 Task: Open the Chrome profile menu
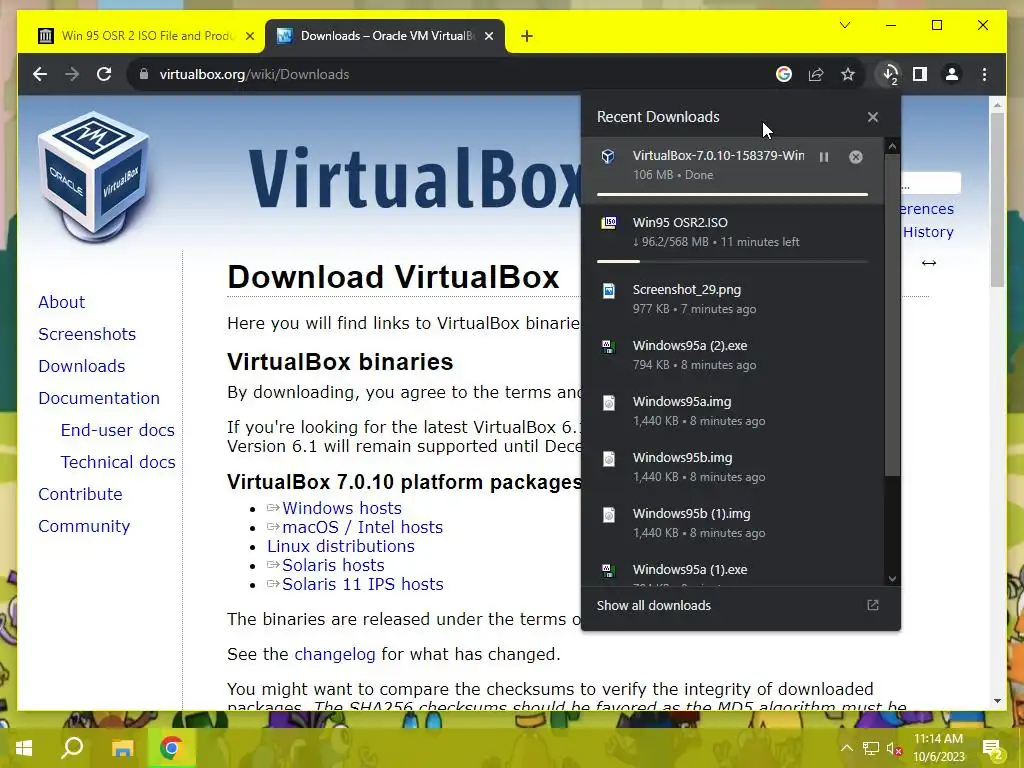point(952,74)
